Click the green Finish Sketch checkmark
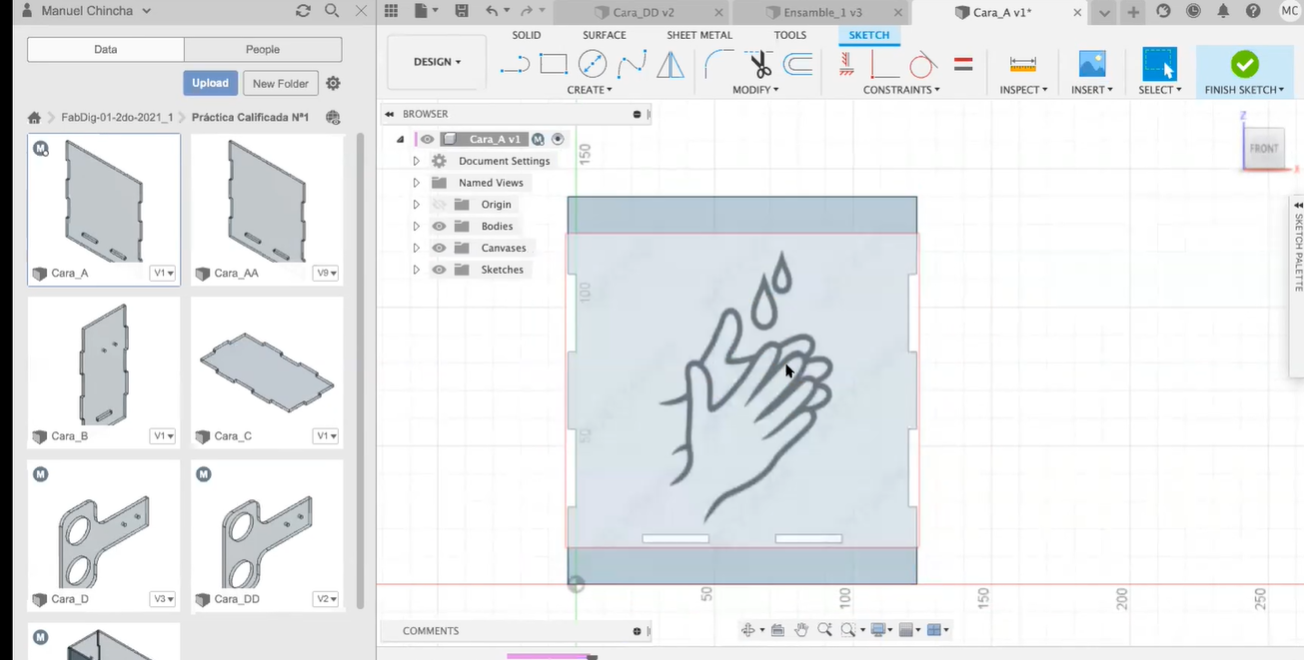Viewport: 1304px width, 660px height. (1244, 64)
